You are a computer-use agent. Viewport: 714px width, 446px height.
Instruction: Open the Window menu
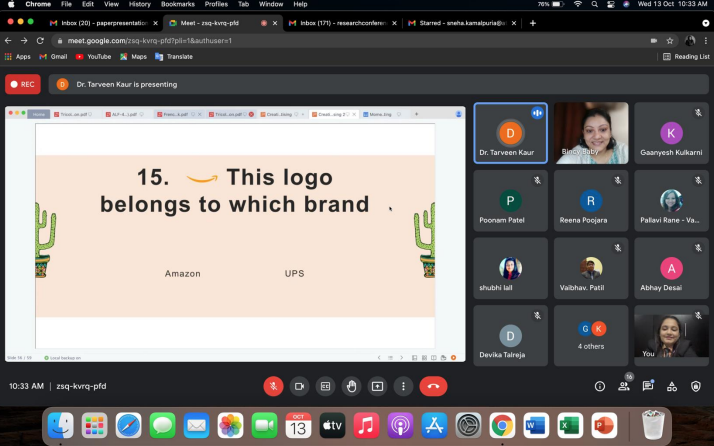coord(271,4)
